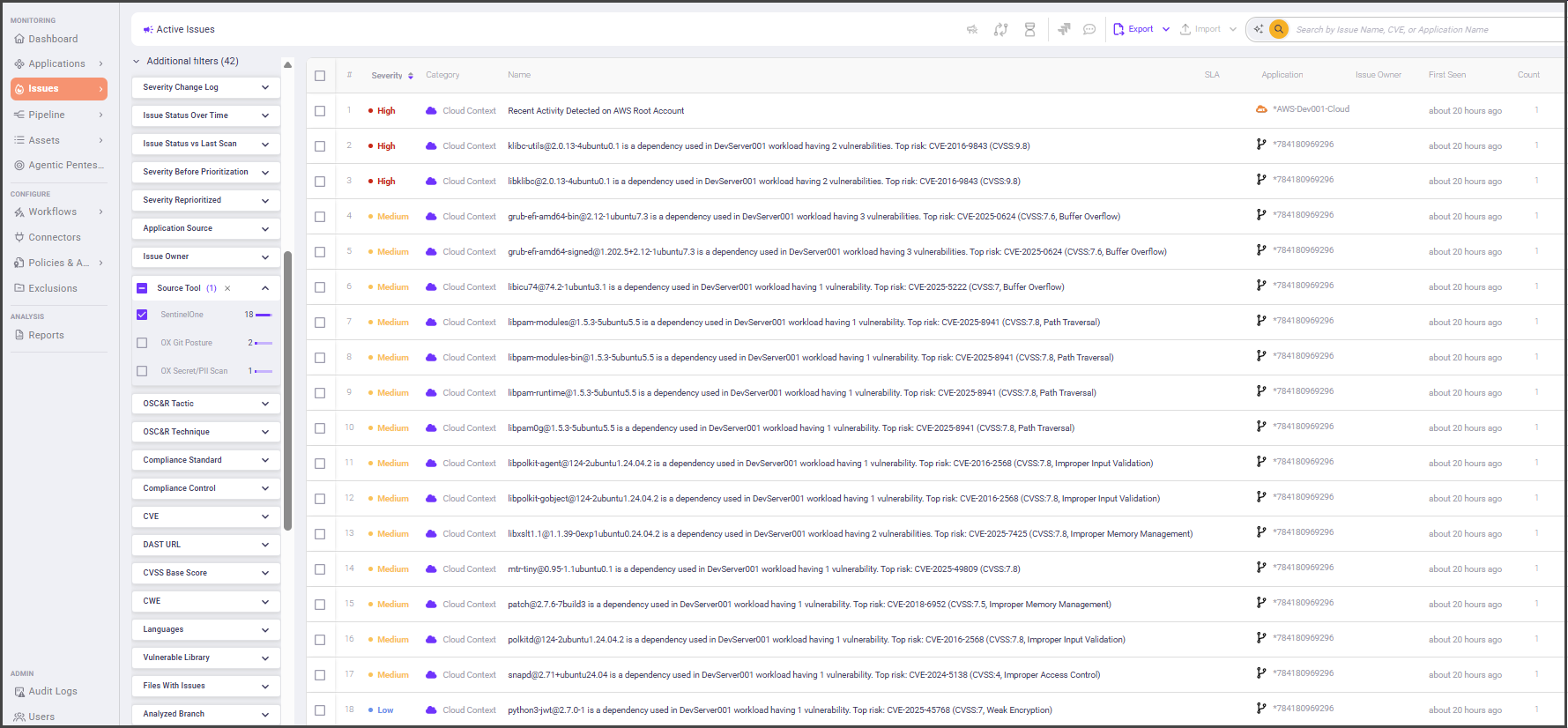Uncheck the SentinelOne source tool filter
Image resolution: width=1568 pixels, height=728 pixels.
point(142,315)
